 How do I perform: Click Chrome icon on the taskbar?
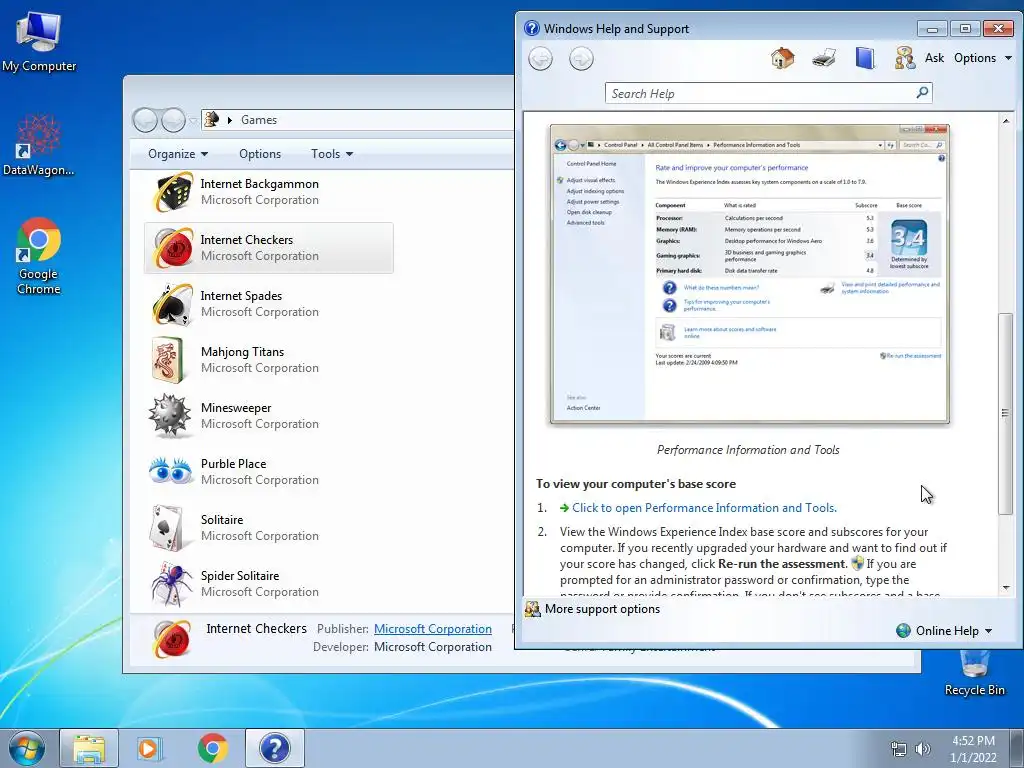click(212, 748)
